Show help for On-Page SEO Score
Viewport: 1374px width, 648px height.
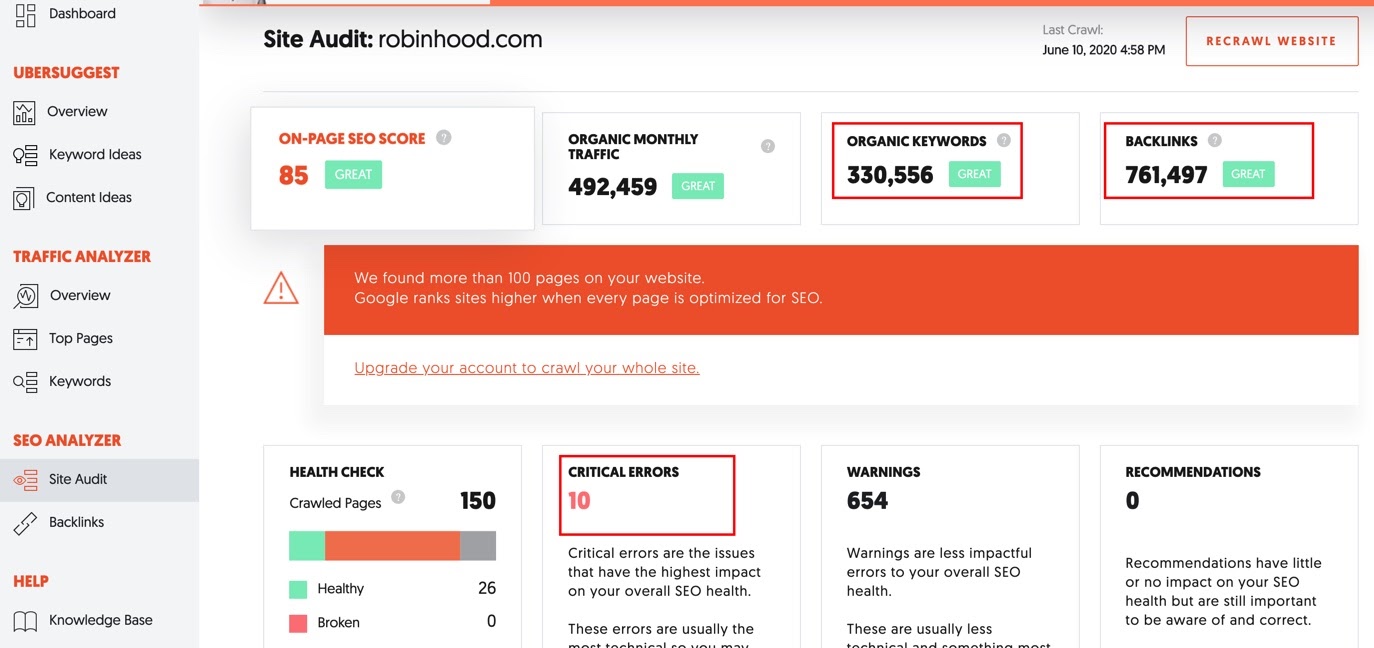coord(444,138)
